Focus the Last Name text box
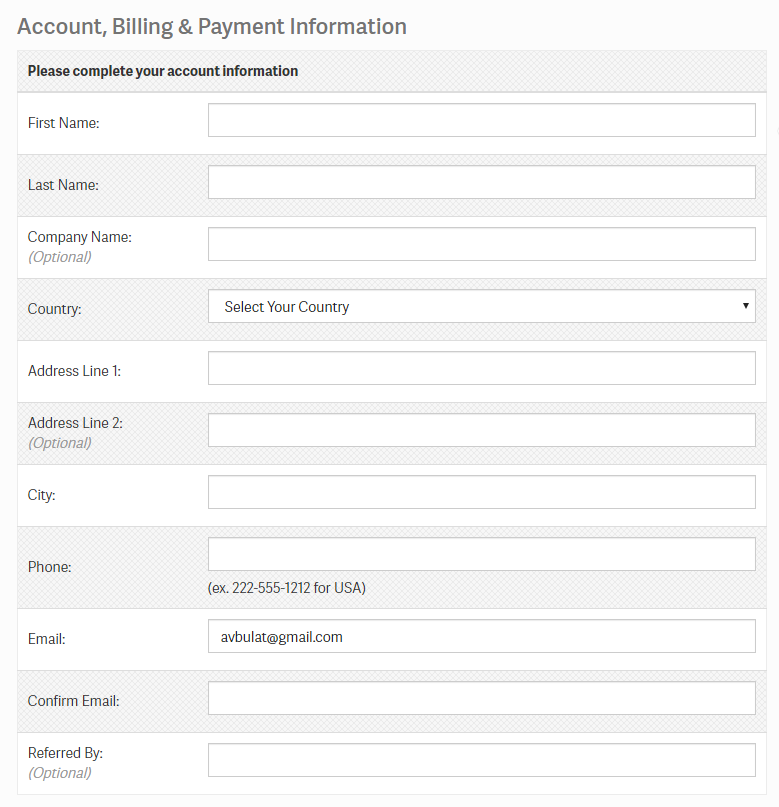Viewport: 779px width, 807px height. (x=481, y=182)
